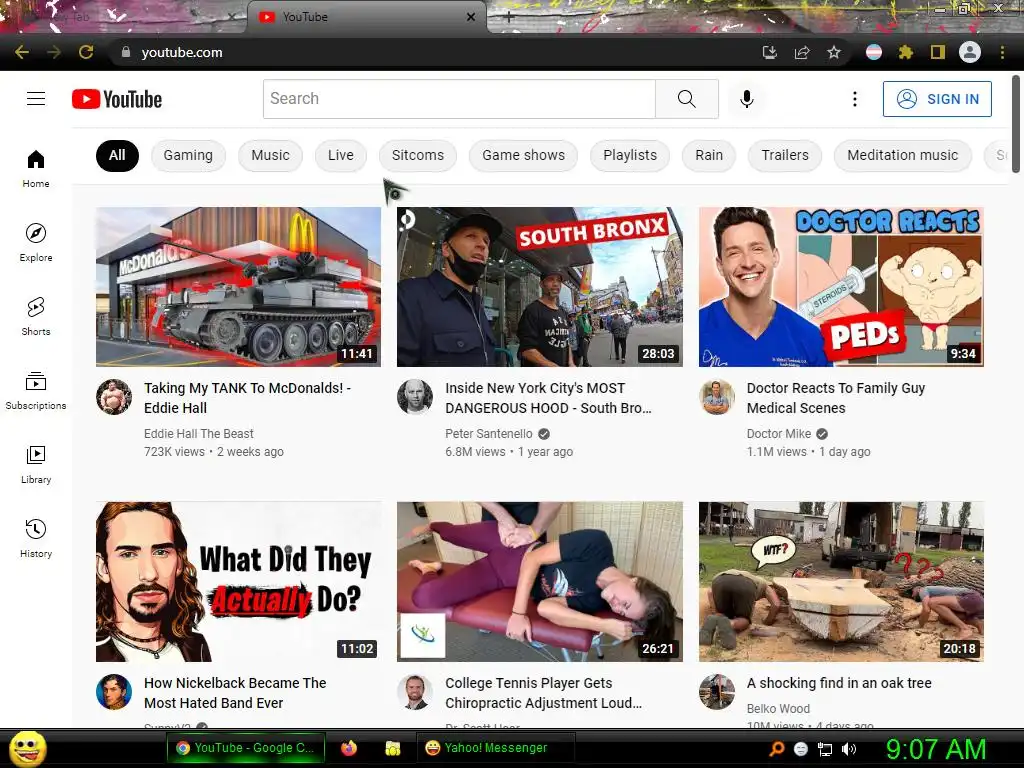Viewport: 1024px width, 768px height.
Task: Open Subscriptions in sidebar
Action: coord(36,391)
